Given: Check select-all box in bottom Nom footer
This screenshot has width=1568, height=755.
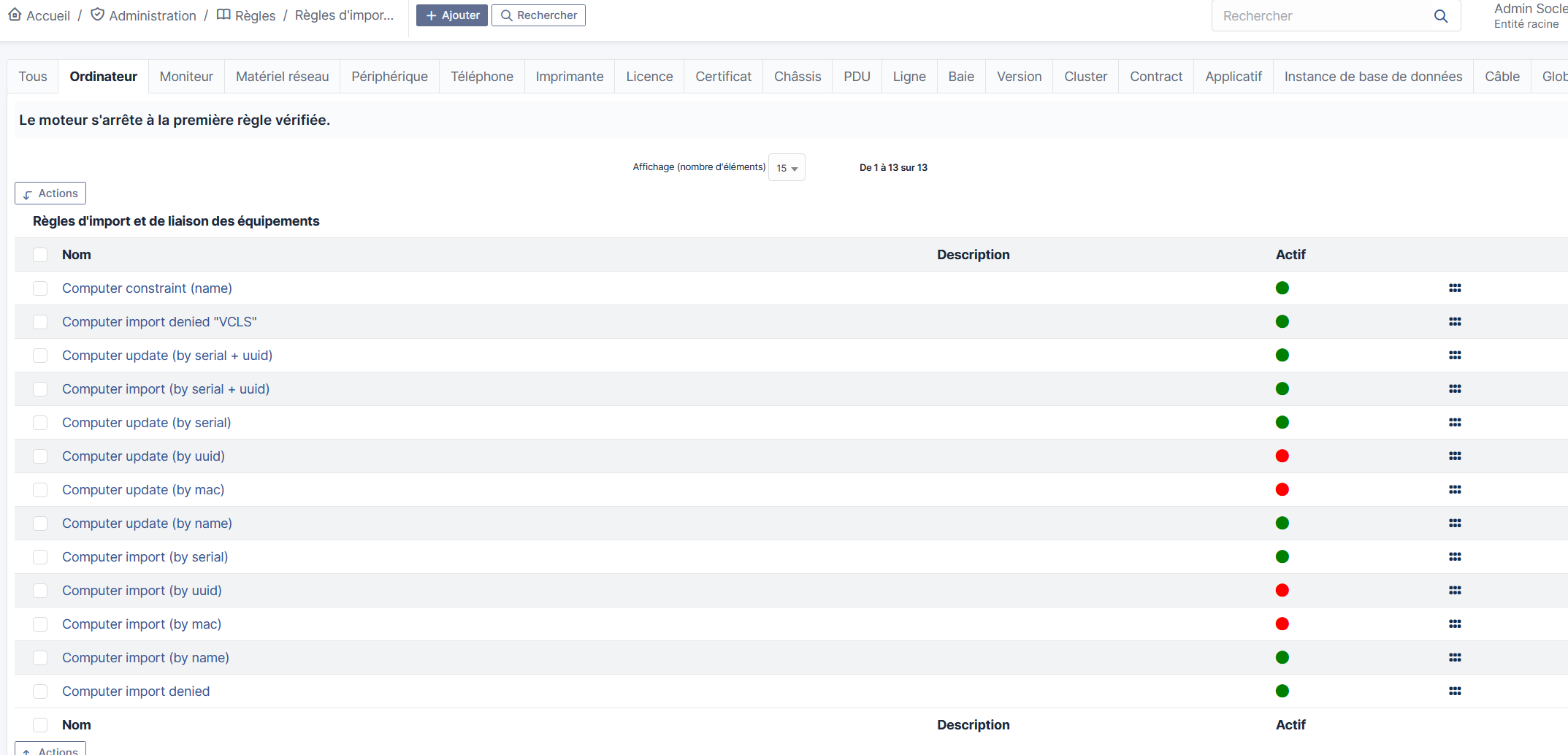Looking at the screenshot, I should coord(40,725).
